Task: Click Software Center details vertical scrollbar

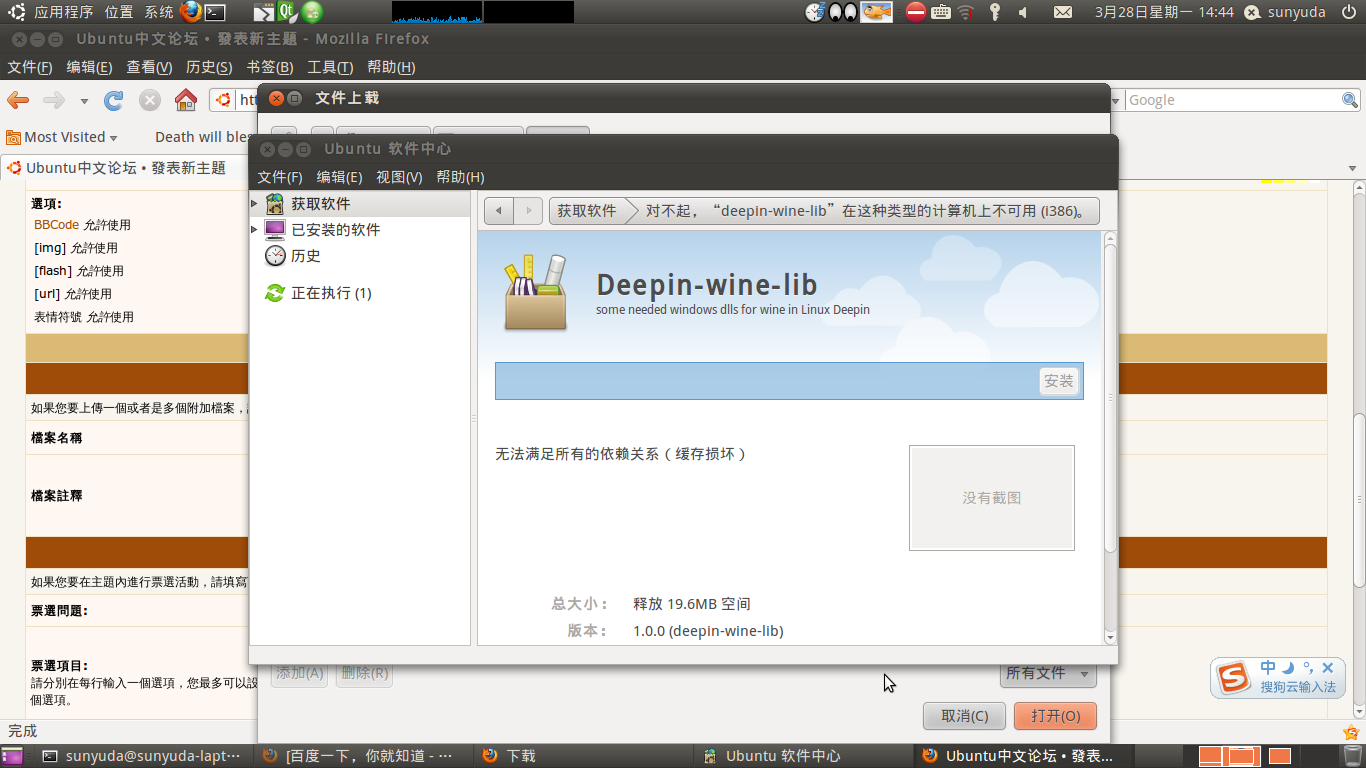Action: click(1110, 400)
